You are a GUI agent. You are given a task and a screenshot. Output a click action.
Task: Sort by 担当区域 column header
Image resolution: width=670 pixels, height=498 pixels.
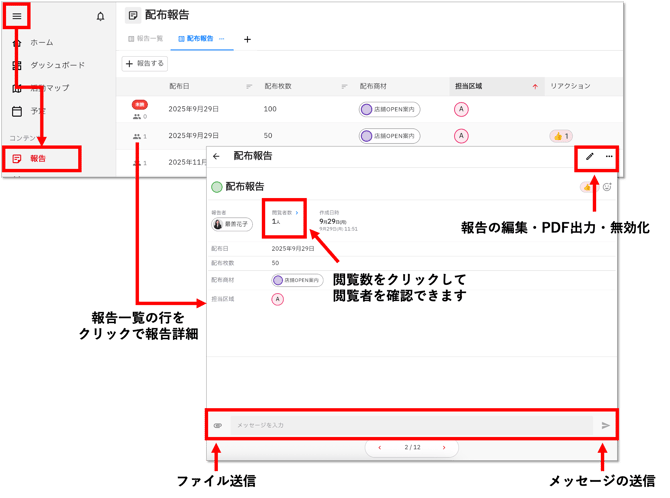468,86
